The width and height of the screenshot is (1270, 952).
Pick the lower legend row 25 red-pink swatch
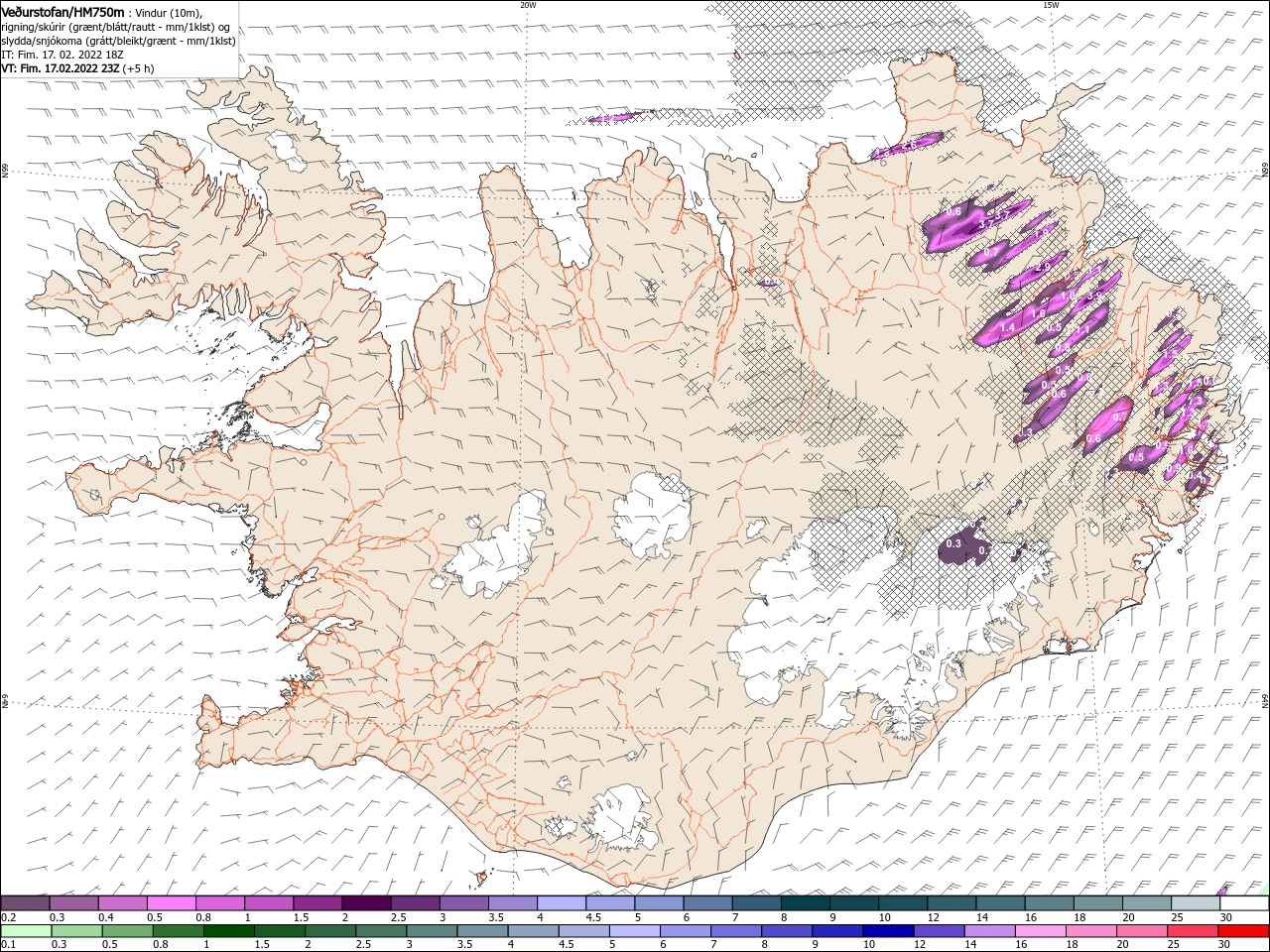click(x=1194, y=931)
